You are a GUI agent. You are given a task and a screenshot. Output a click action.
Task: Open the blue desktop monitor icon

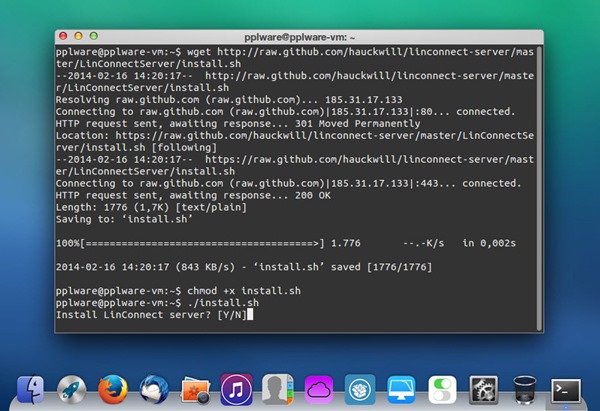pos(401,390)
